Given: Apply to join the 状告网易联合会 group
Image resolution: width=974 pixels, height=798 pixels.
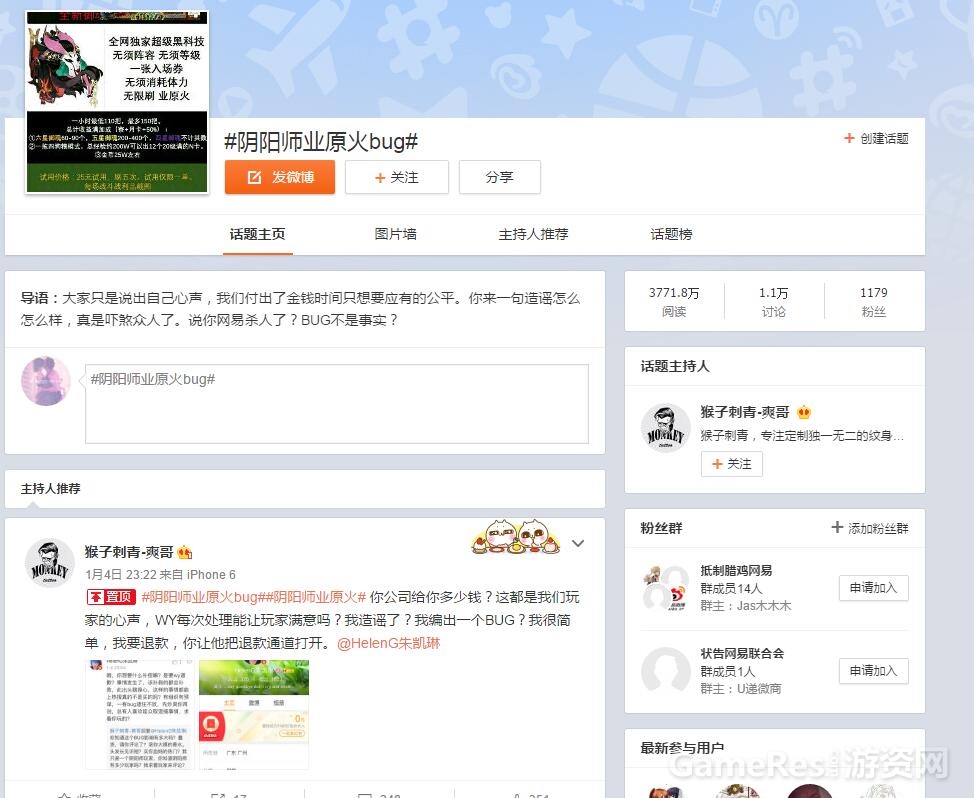Looking at the screenshot, I should [x=873, y=671].
